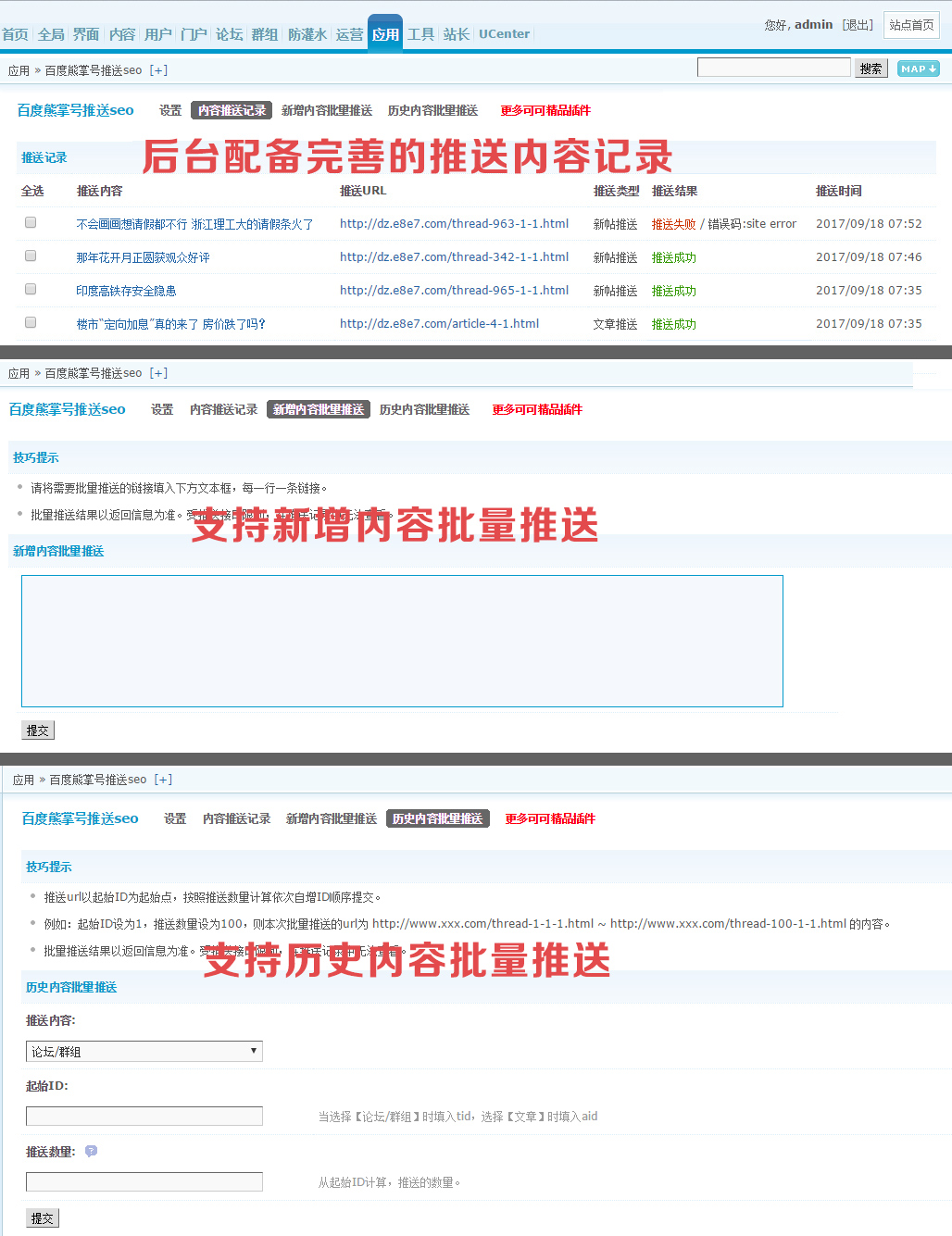Image resolution: width=952 pixels, height=1236 pixels.
Task: Open the 用户 top navigation menu
Action: [x=158, y=34]
